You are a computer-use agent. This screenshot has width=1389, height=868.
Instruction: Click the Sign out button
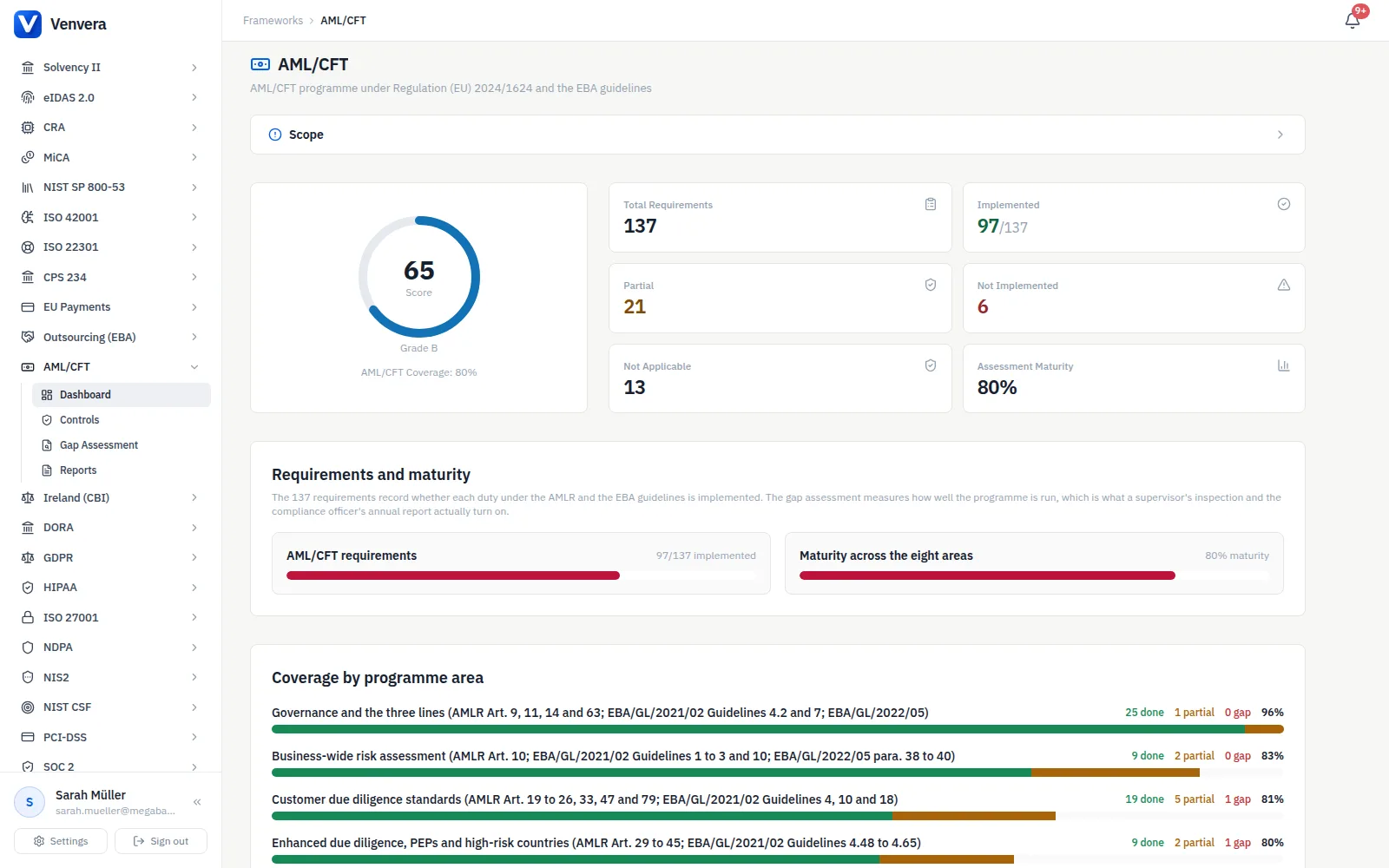point(161,841)
